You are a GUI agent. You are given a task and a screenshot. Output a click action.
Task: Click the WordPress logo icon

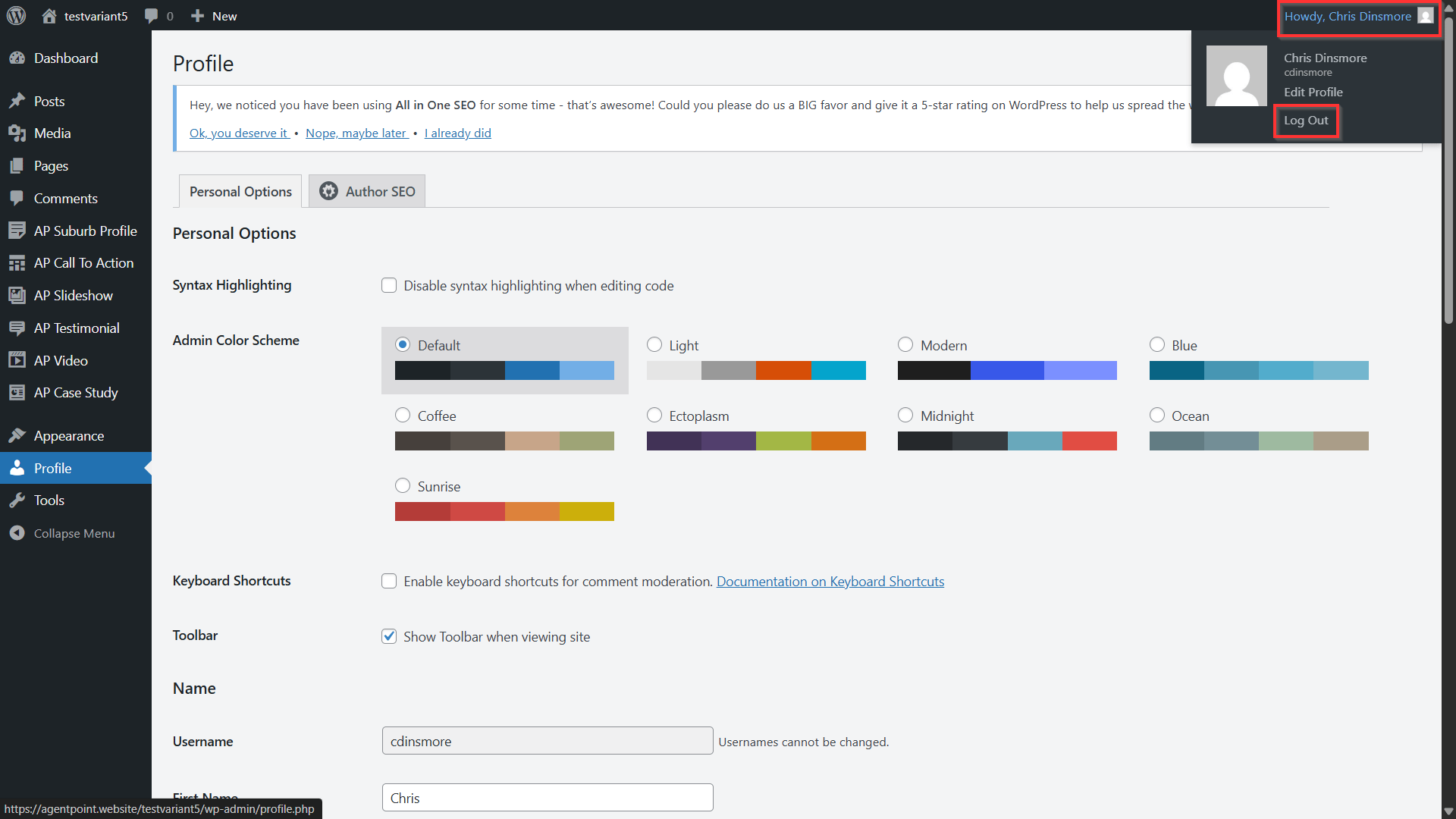[x=17, y=15]
